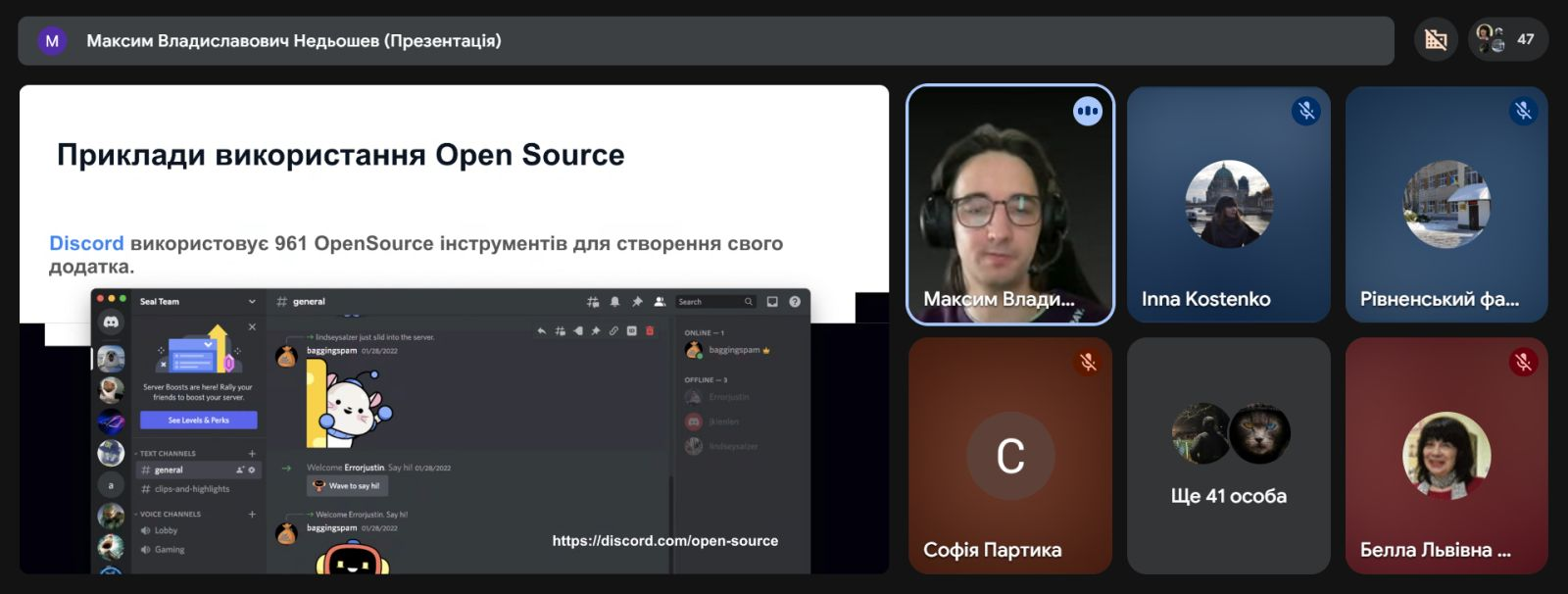Collapse the VOICE CHANNELS category

168,514
